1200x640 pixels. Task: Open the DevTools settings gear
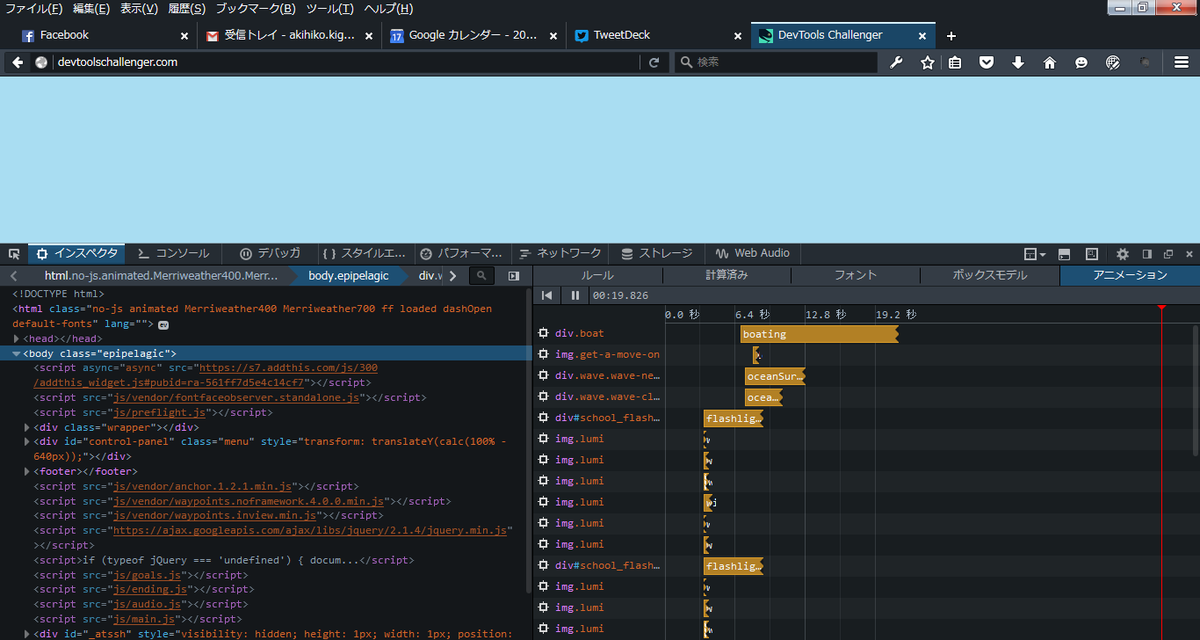[1122, 253]
